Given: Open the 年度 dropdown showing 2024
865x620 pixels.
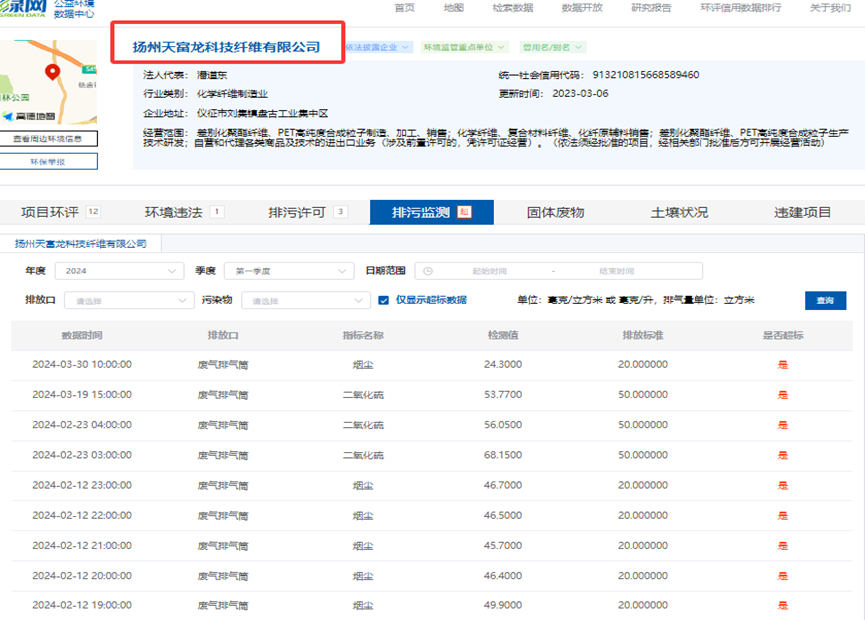Looking at the screenshot, I should coord(119,271).
